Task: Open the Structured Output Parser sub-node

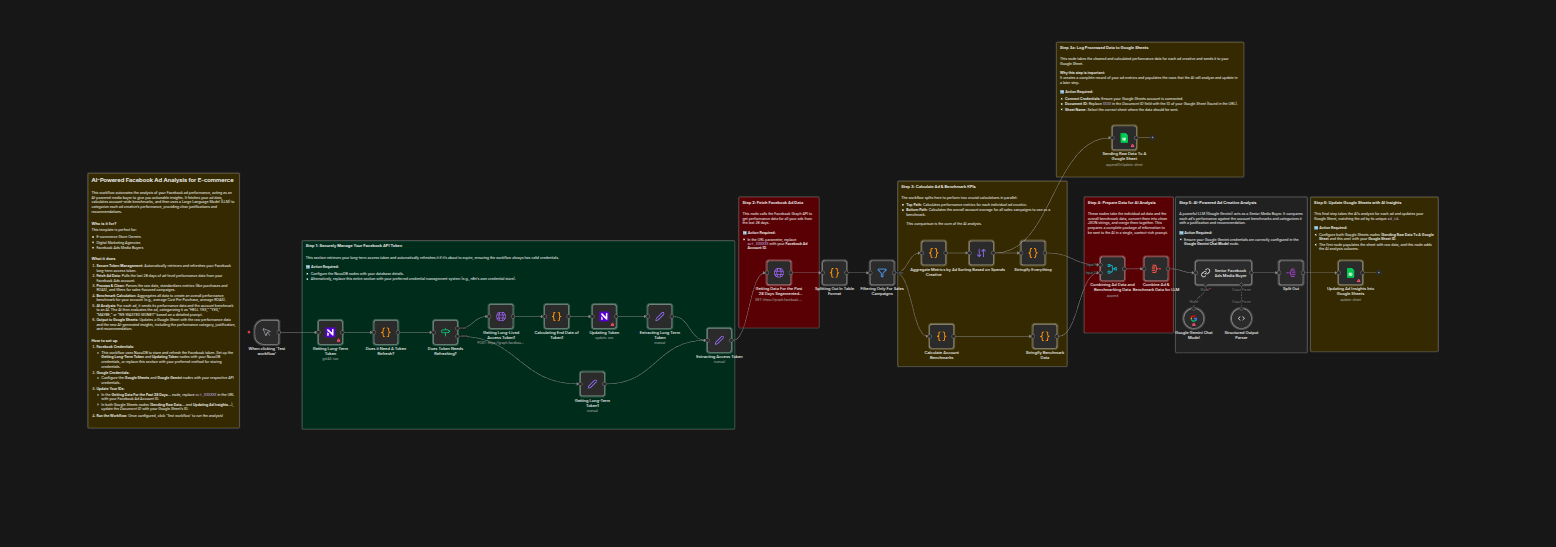Action: 1240,319
